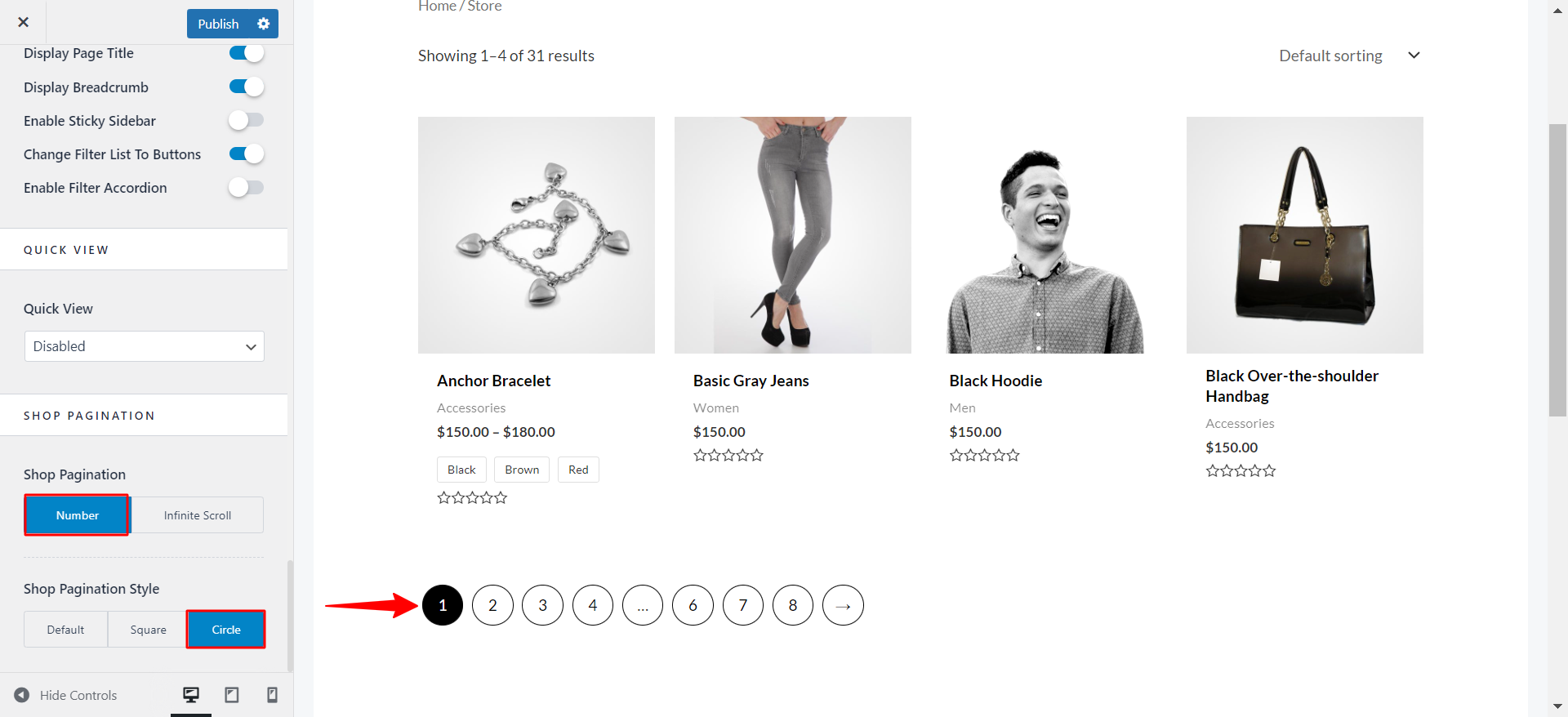The height and width of the screenshot is (717, 1568).
Task: Switch Shop Pagination to Infinite Scroll
Action: coord(197,514)
